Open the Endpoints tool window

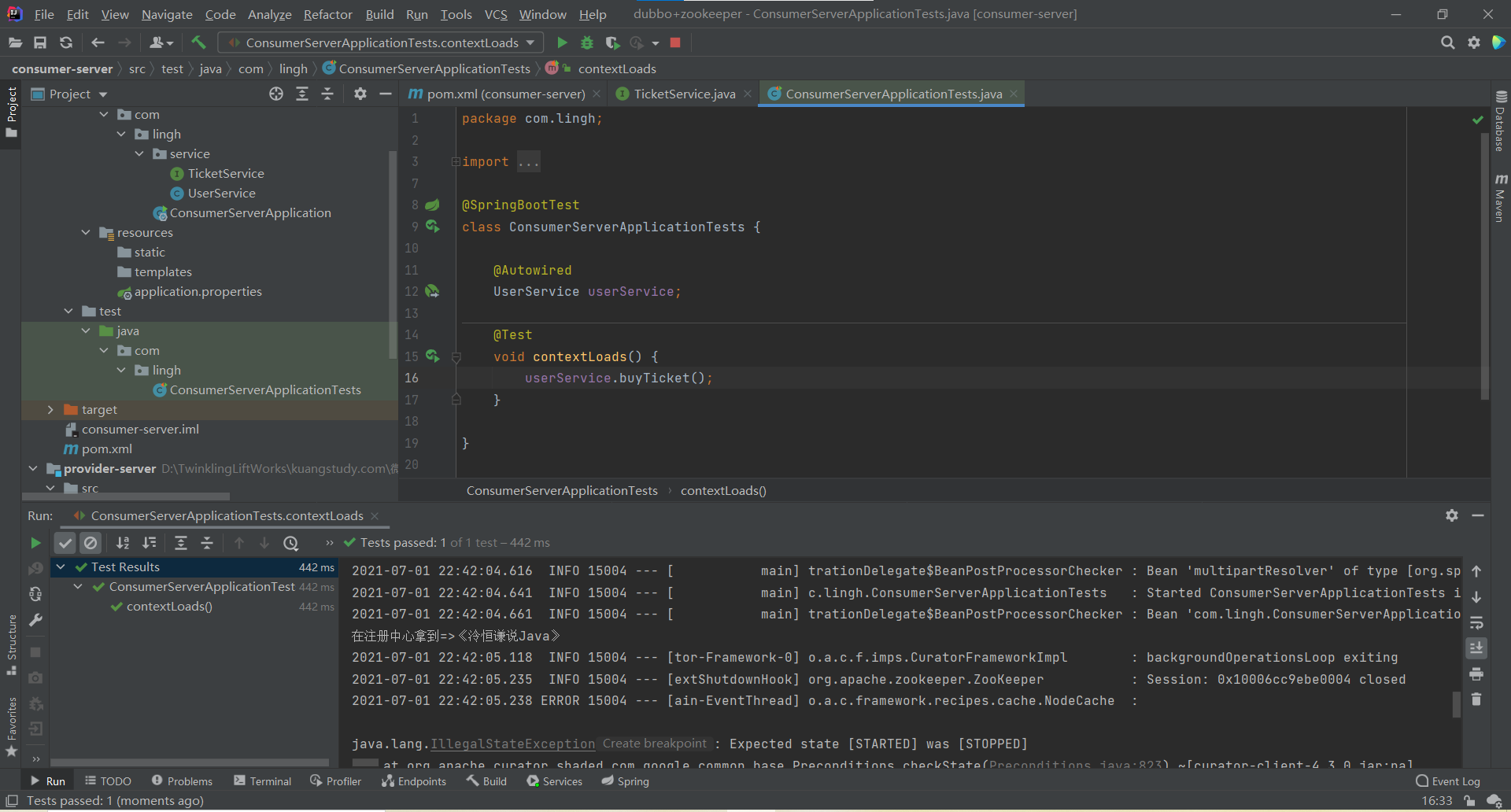pyautogui.click(x=414, y=781)
